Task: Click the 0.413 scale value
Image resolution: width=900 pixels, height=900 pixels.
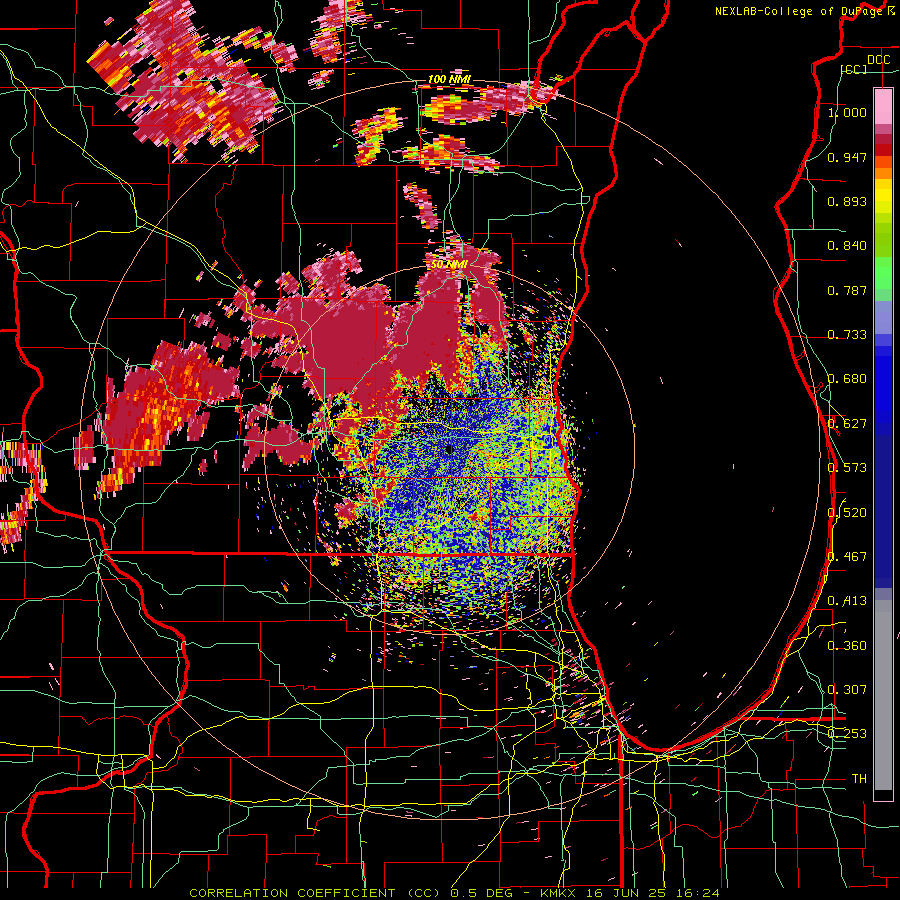Action: pos(847,601)
